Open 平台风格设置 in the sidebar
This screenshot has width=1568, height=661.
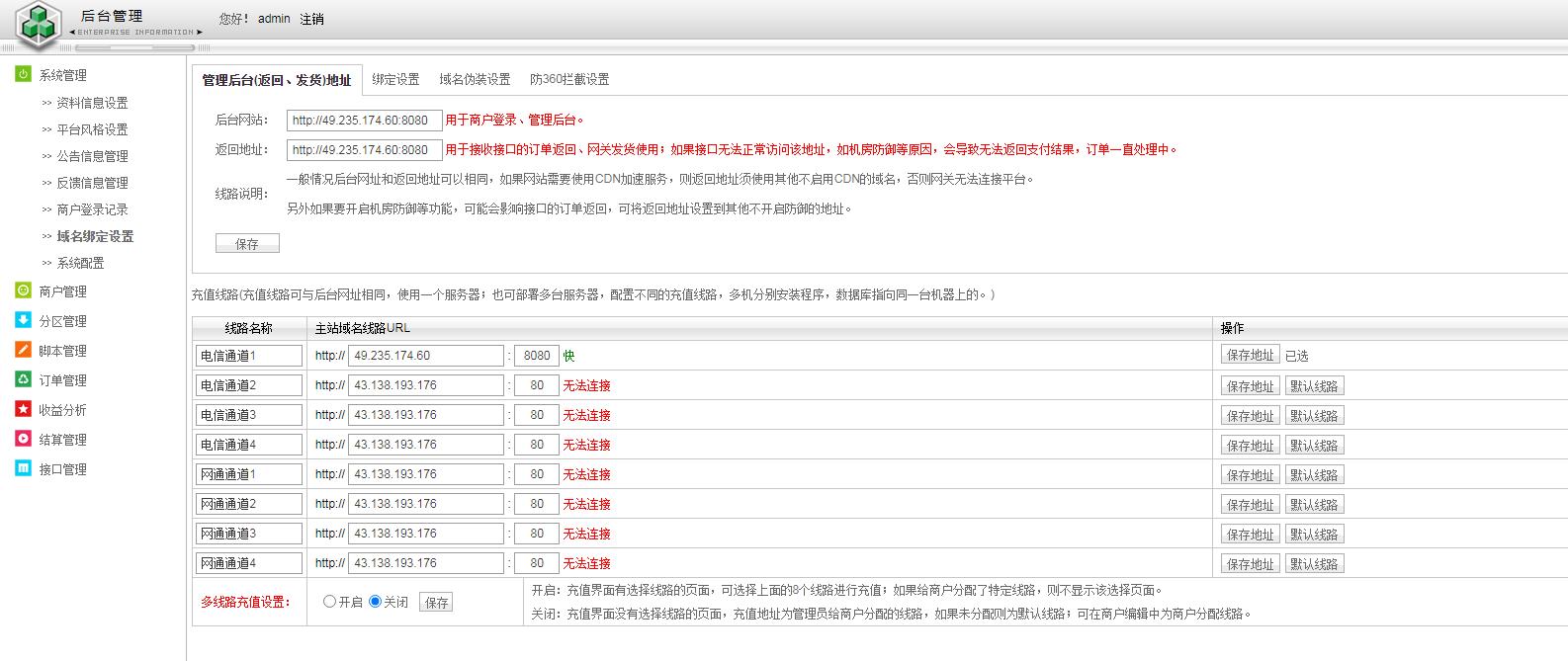pos(92,129)
